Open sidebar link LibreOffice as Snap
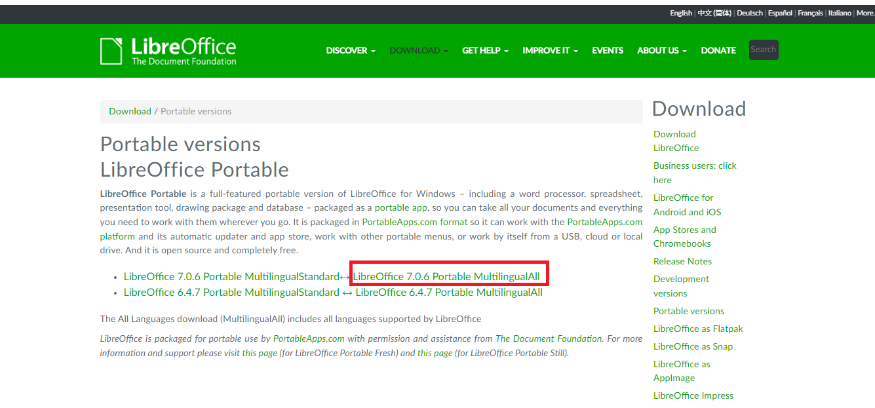Image resolution: width=875 pixels, height=408 pixels. click(x=693, y=347)
